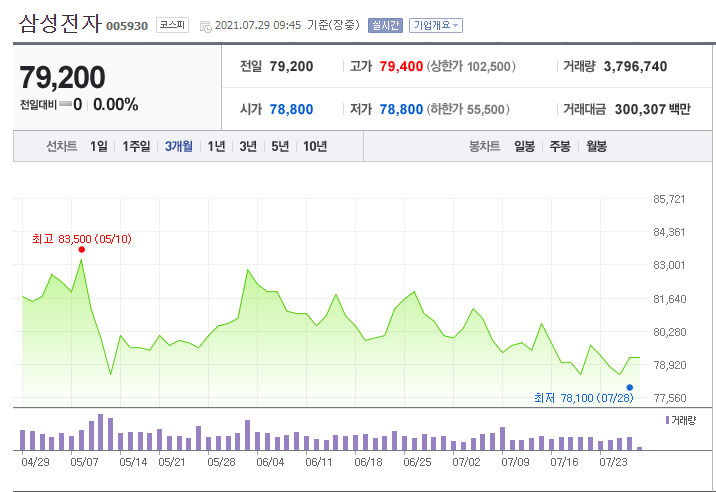Click the 05/07 date axis label
The image size is (716, 492).
(84, 462)
